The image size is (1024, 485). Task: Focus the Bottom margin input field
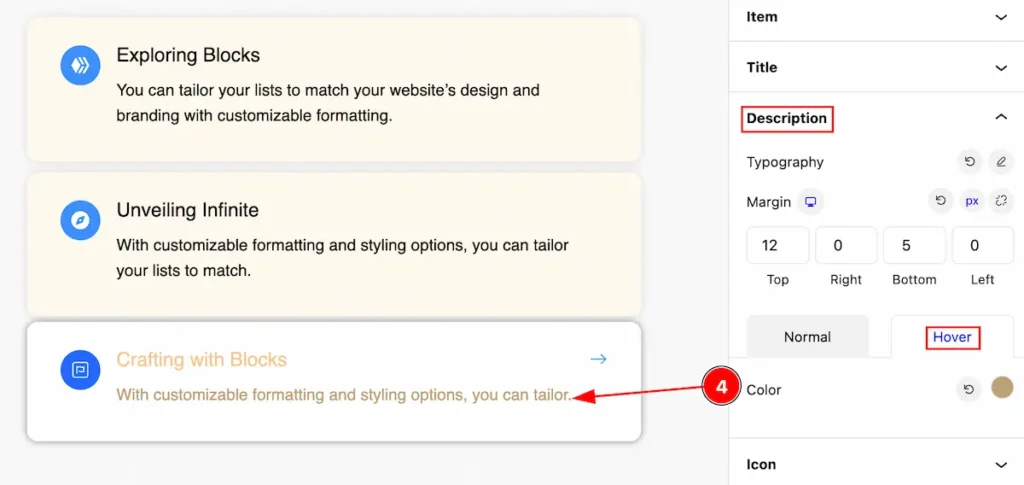tap(914, 245)
